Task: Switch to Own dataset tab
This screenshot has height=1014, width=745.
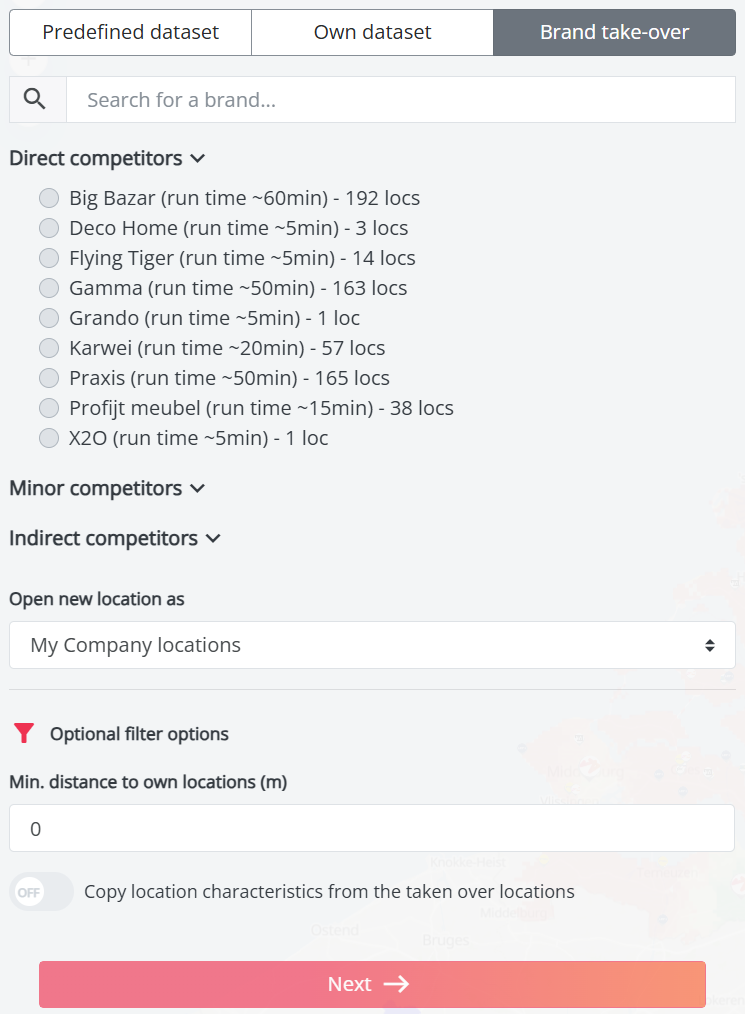Action: pos(372,32)
